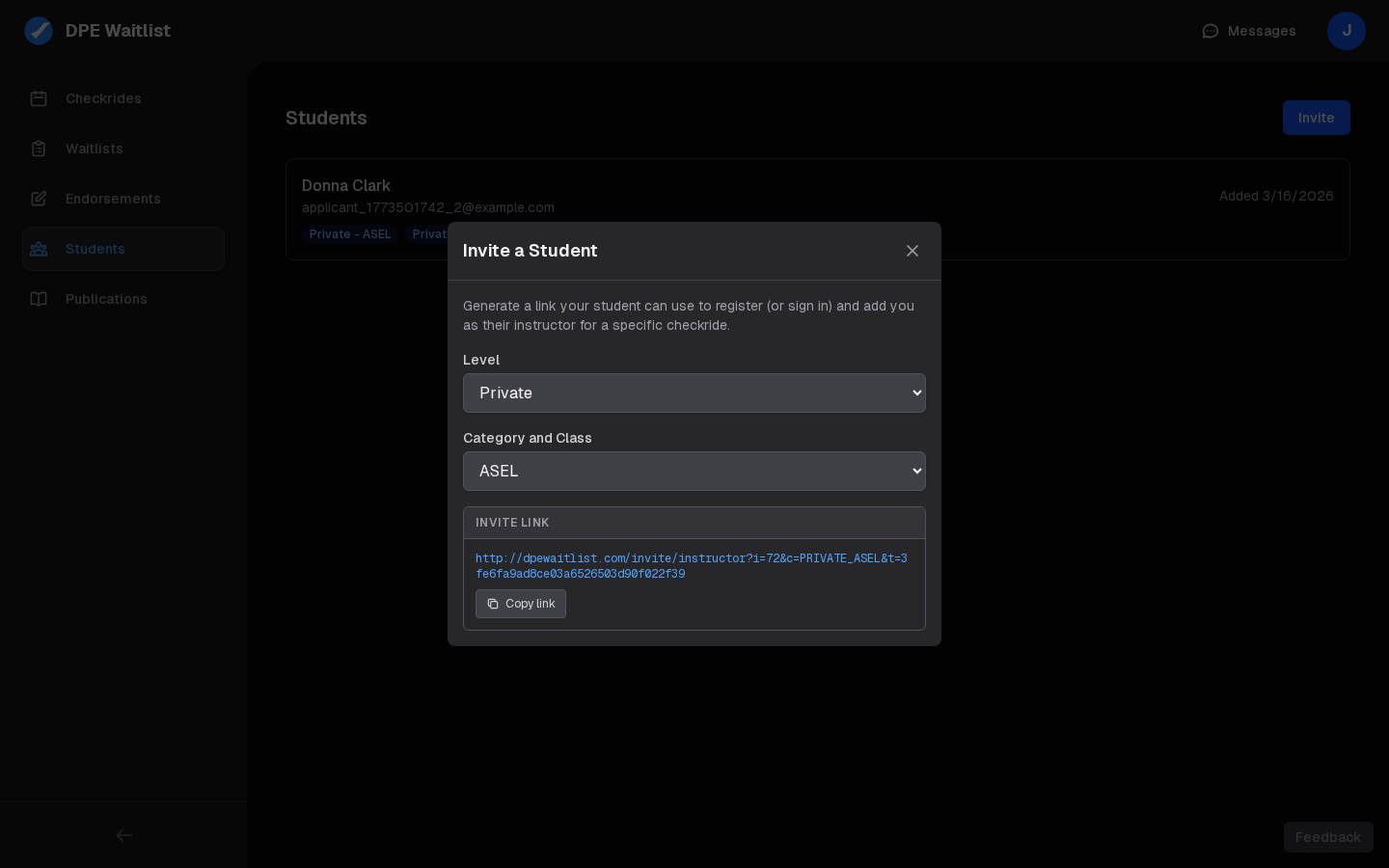1389x868 pixels.
Task: Click the Waitlists clipboard icon in sidebar
Action: pyautogui.click(x=39, y=149)
